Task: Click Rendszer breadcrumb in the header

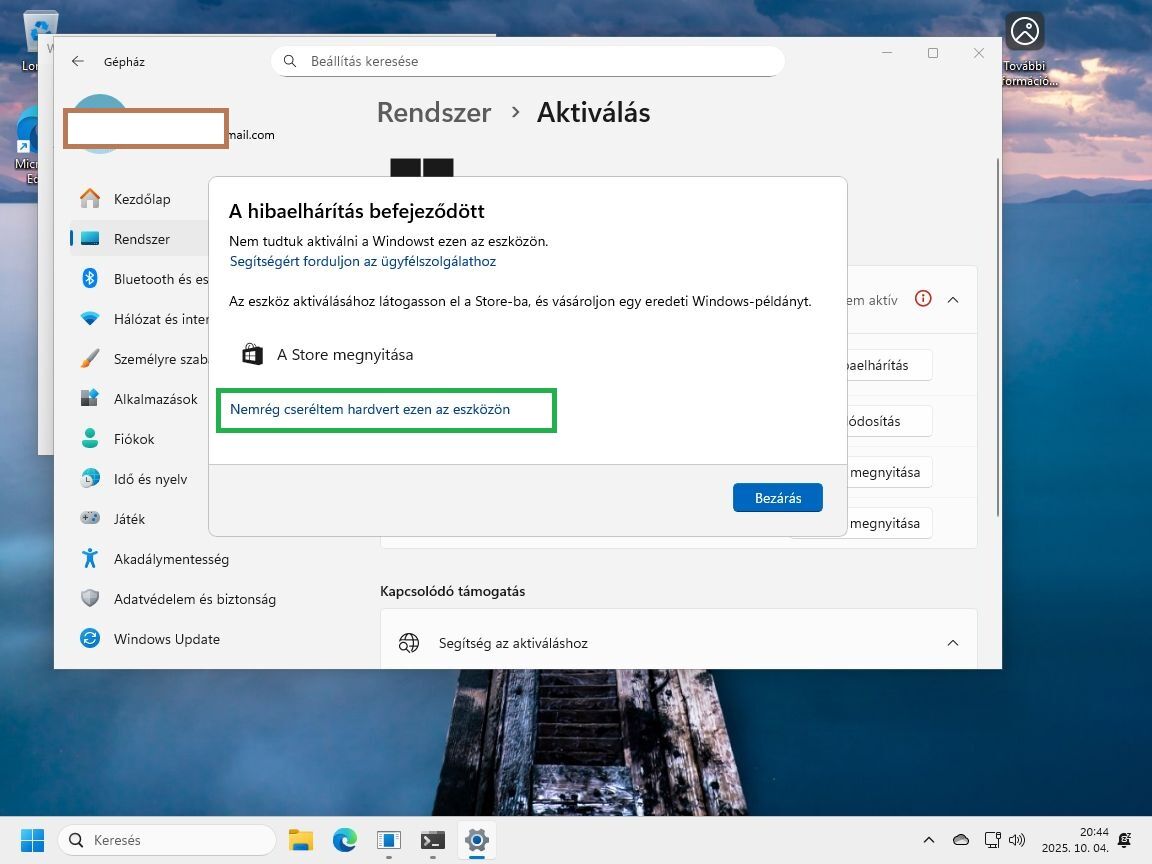Action: pos(433,112)
